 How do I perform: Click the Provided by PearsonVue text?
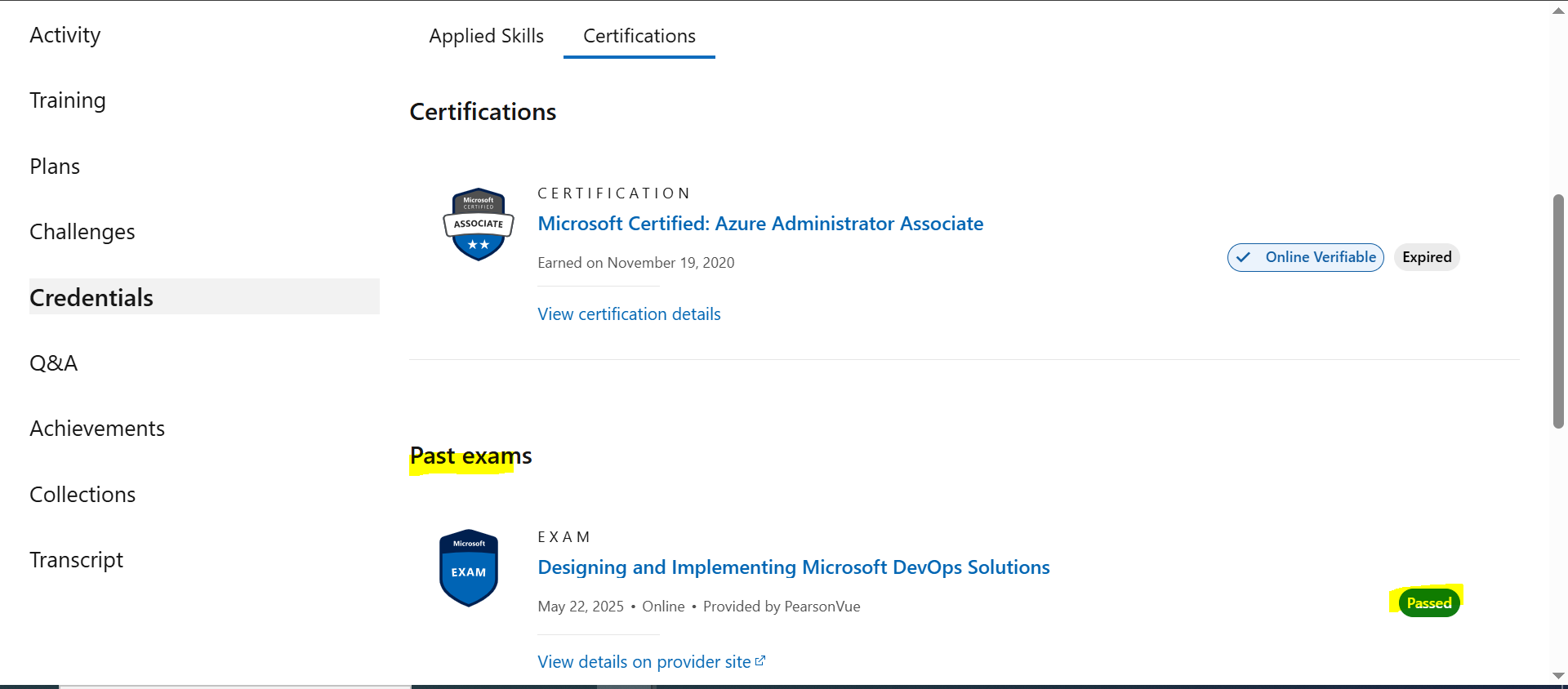point(782,607)
